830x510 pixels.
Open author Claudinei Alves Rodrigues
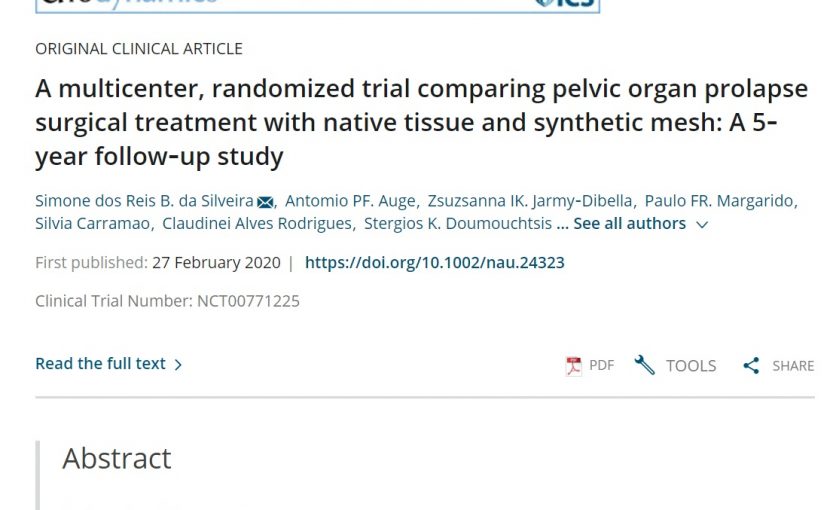257,223
